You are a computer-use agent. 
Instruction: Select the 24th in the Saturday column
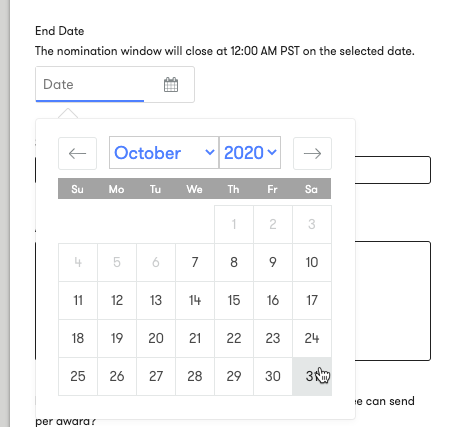[312, 338]
